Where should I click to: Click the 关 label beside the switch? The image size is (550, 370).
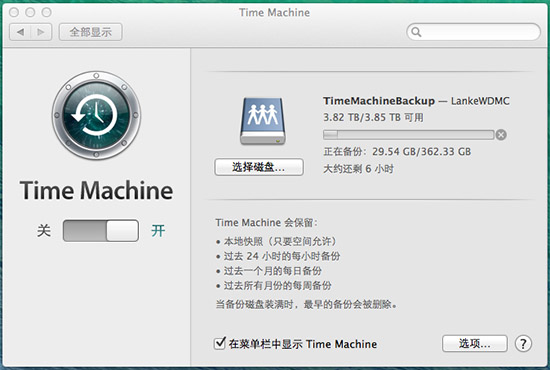(x=44, y=231)
